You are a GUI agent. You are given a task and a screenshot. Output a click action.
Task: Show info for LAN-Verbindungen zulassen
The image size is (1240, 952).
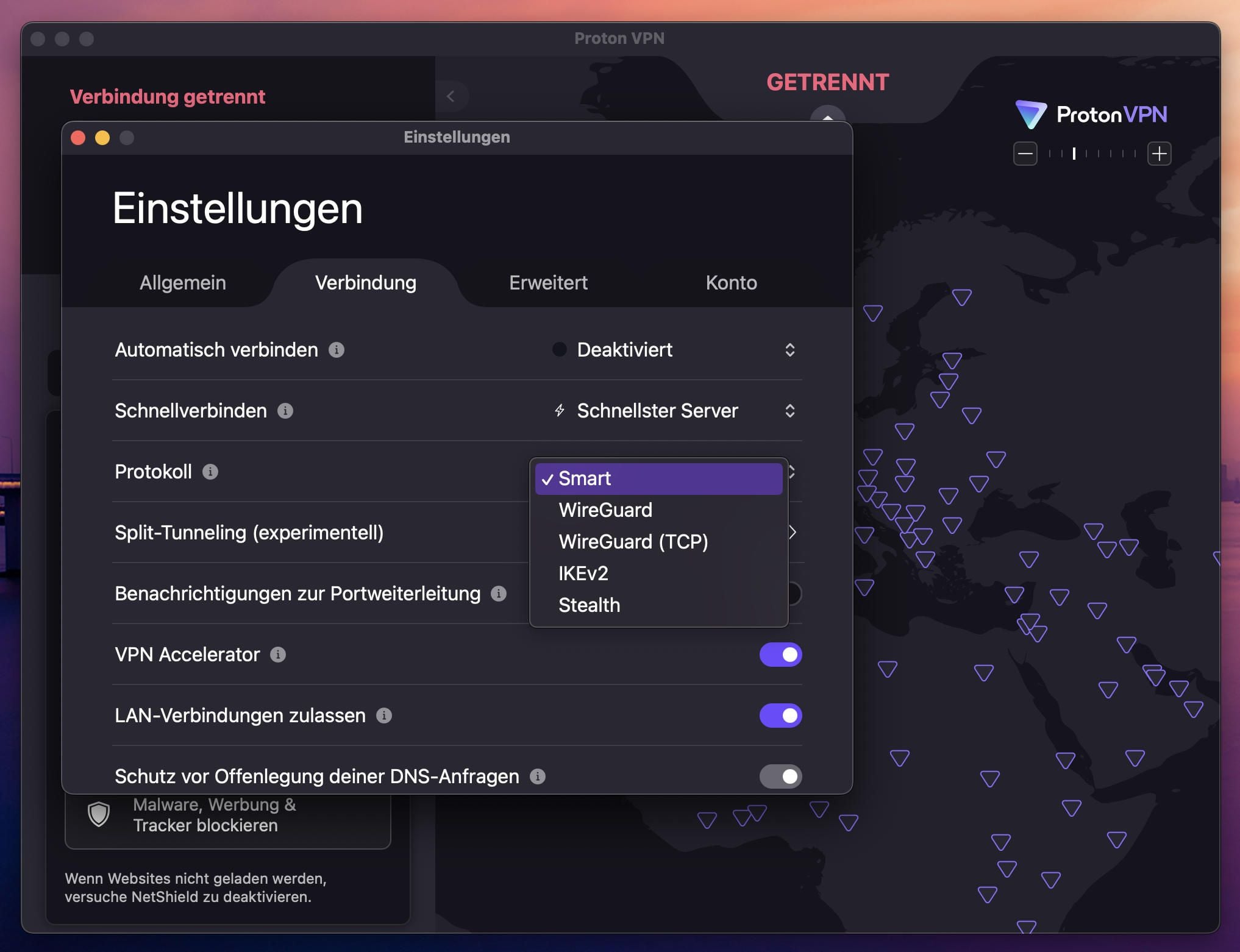click(x=384, y=716)
